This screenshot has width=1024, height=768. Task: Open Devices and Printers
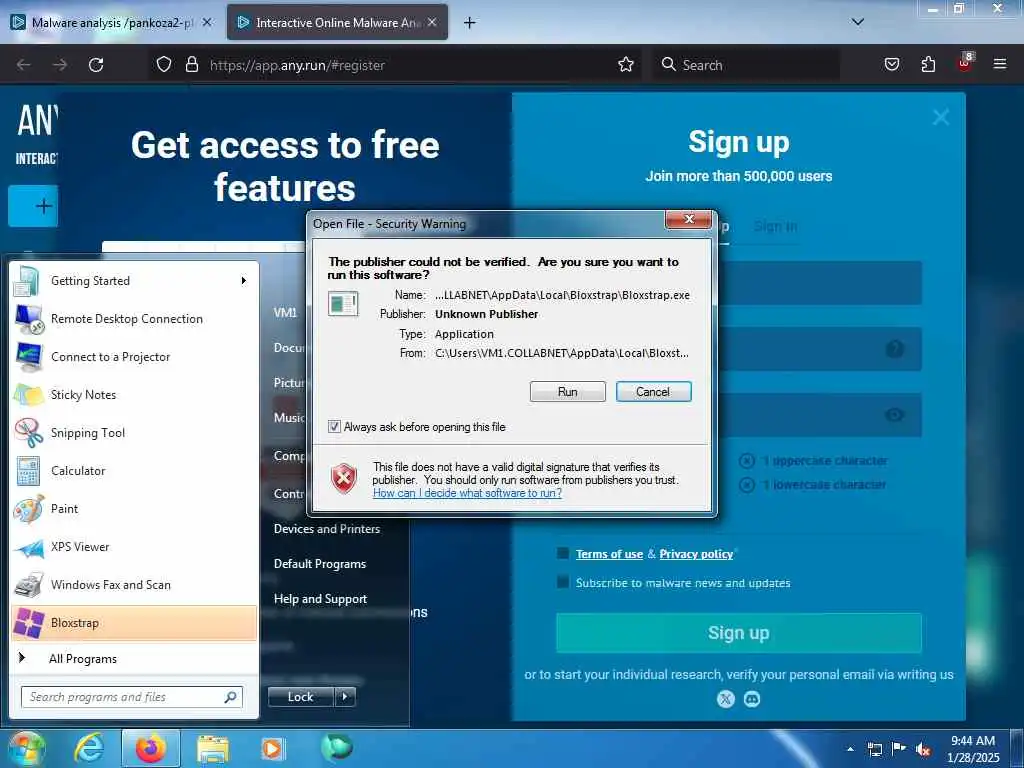327,529
